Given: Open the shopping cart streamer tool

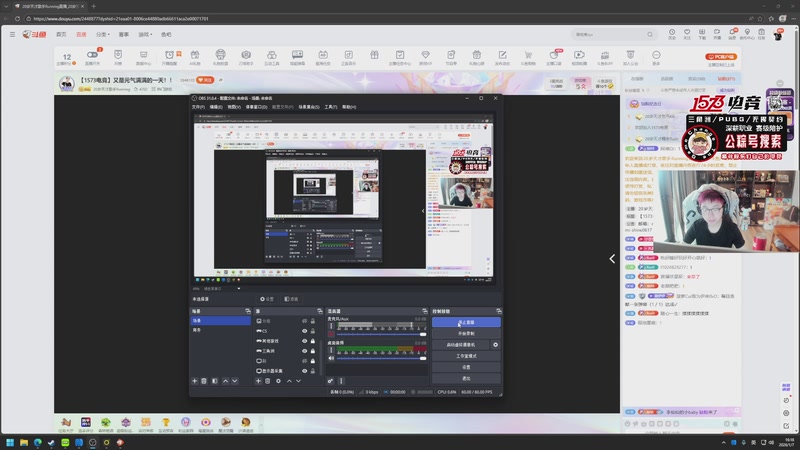Looking at the screenshot, I should tap(528, 55).
